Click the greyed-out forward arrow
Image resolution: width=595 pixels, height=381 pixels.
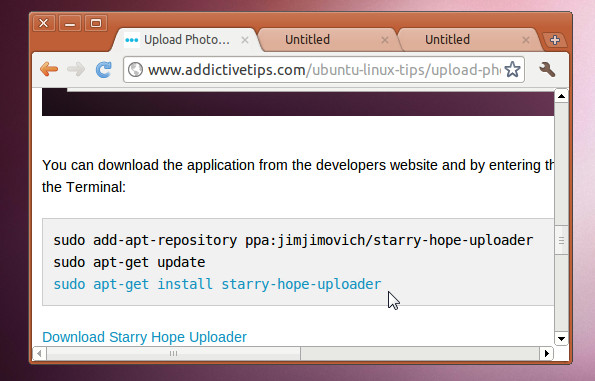(x=76, y=69)
